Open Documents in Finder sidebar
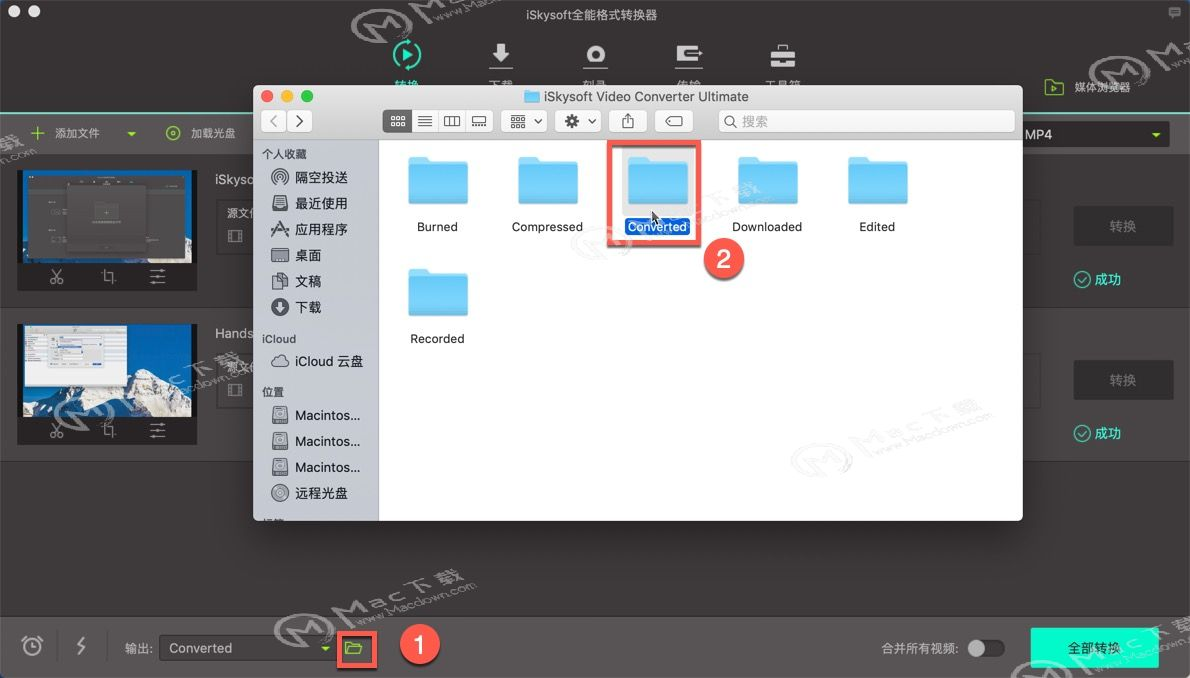1190x678 pixels. tap(297, 281)
